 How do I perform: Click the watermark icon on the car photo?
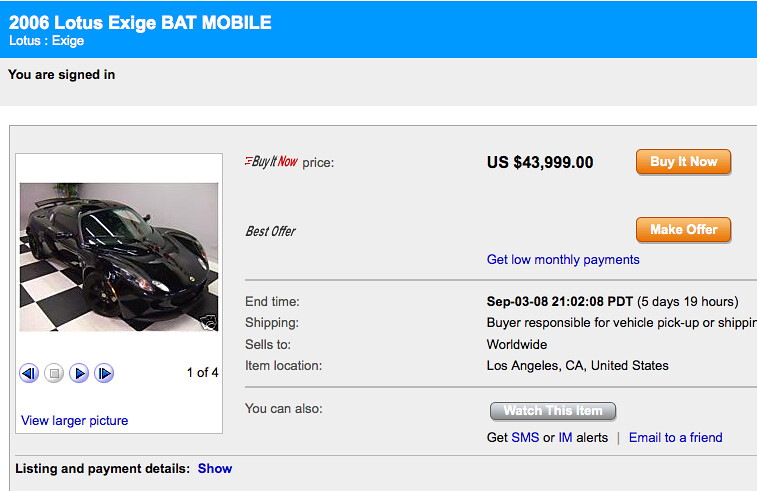pyautogui.click(x=209, y=322)
